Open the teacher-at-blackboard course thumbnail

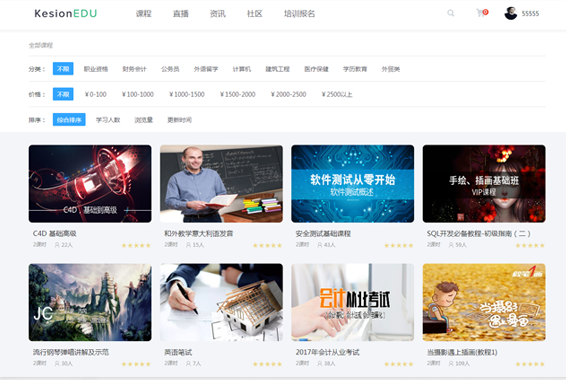222,184
